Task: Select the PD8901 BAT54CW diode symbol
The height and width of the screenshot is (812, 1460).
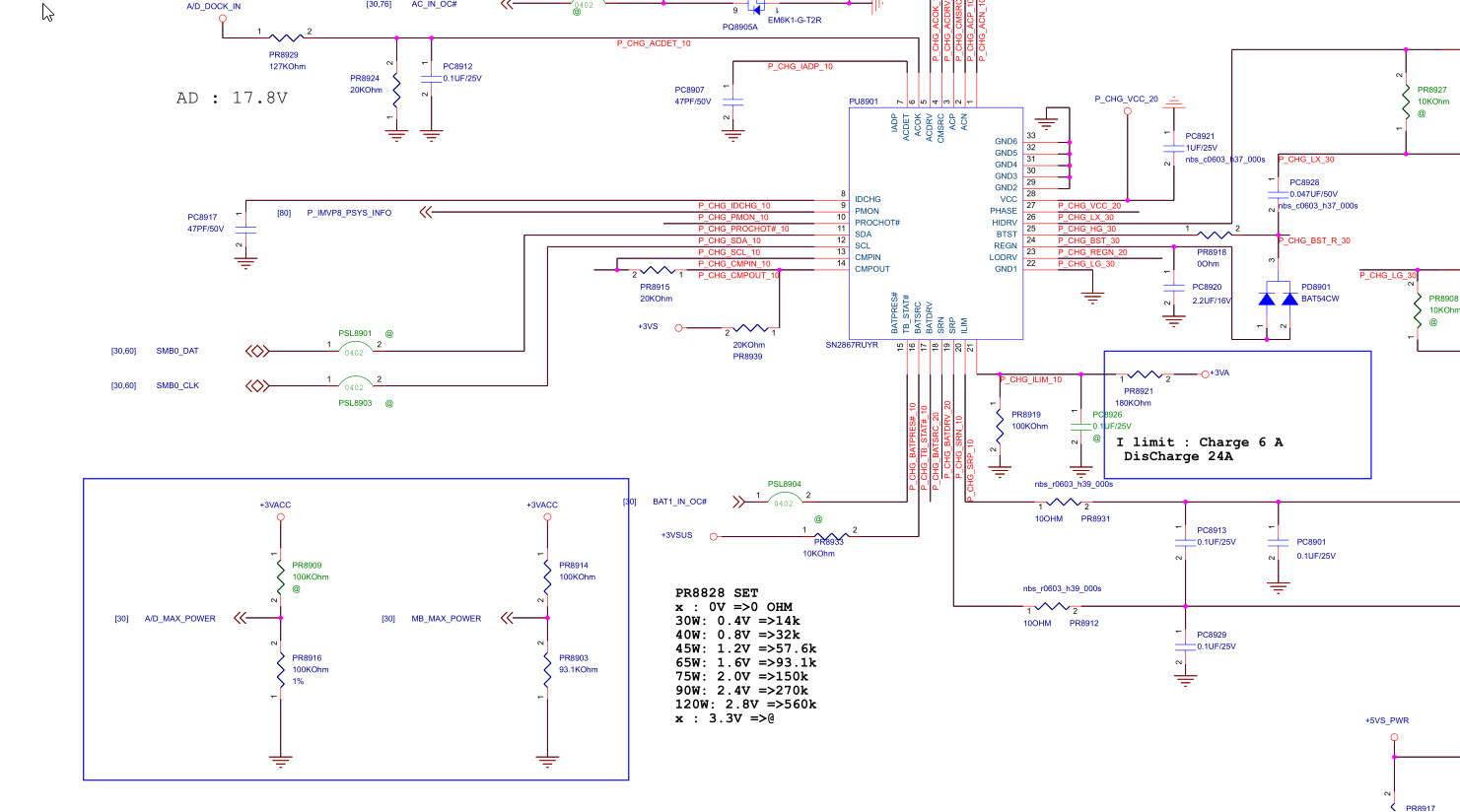Action: [1278, 300]
